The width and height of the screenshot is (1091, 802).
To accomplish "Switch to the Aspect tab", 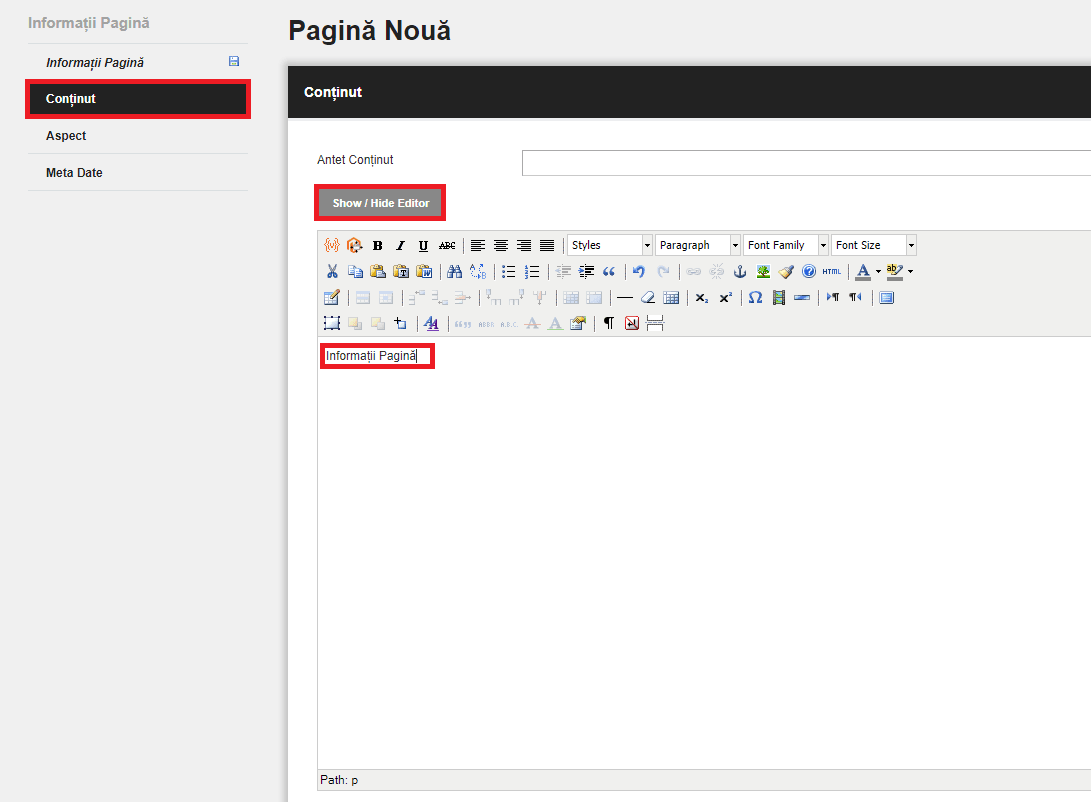I will tap(138, 136).
